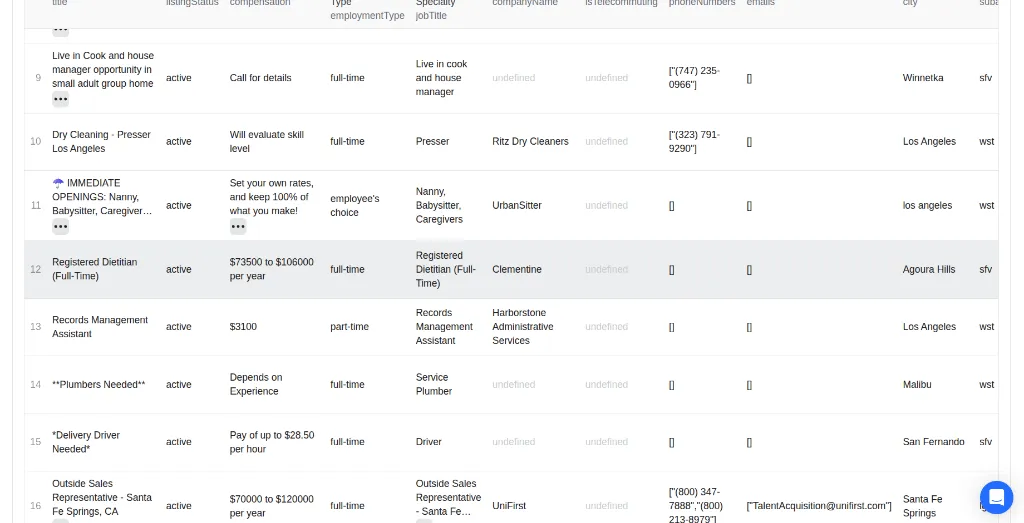Screen dimensions: 1024x523
Task: Select the '**Plumbers Needed**' title
Action: [x=99, y=385]
